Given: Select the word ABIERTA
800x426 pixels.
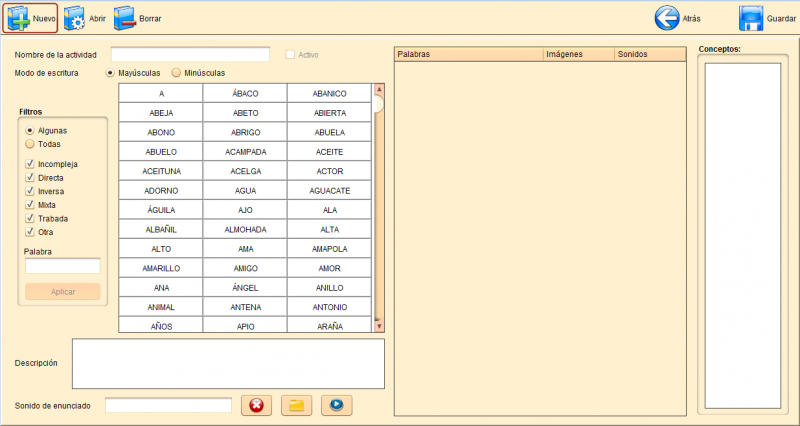Looking at the screenshot, I should [330, 113].
